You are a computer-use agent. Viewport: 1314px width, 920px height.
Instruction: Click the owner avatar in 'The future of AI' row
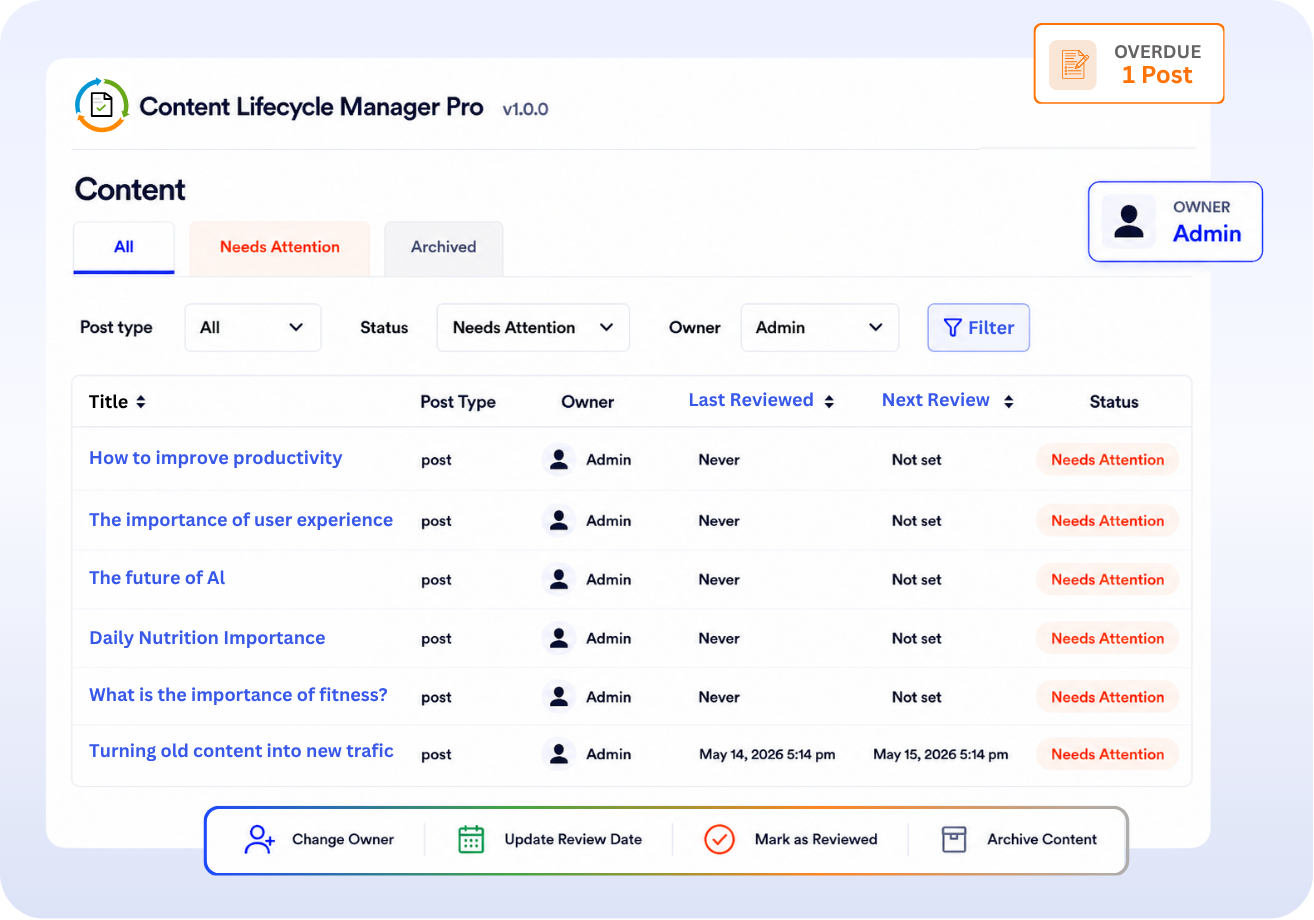559,580
